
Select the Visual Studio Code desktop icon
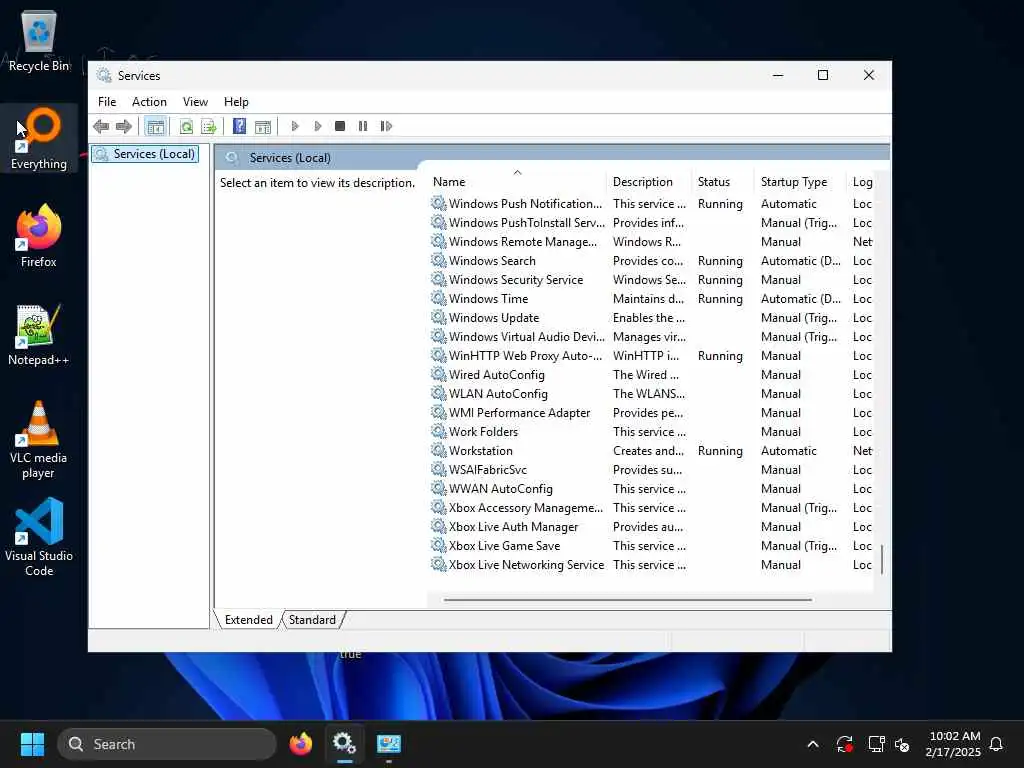(39, 537)
